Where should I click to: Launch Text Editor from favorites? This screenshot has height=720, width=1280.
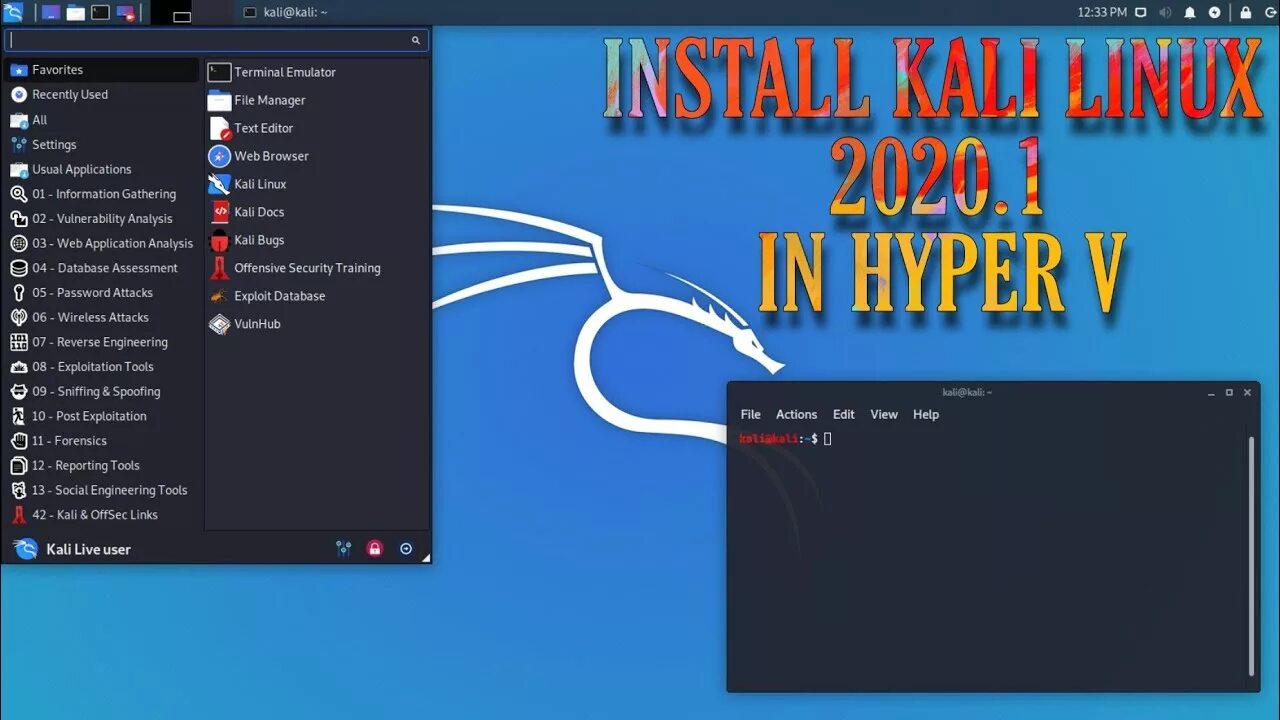317,128
